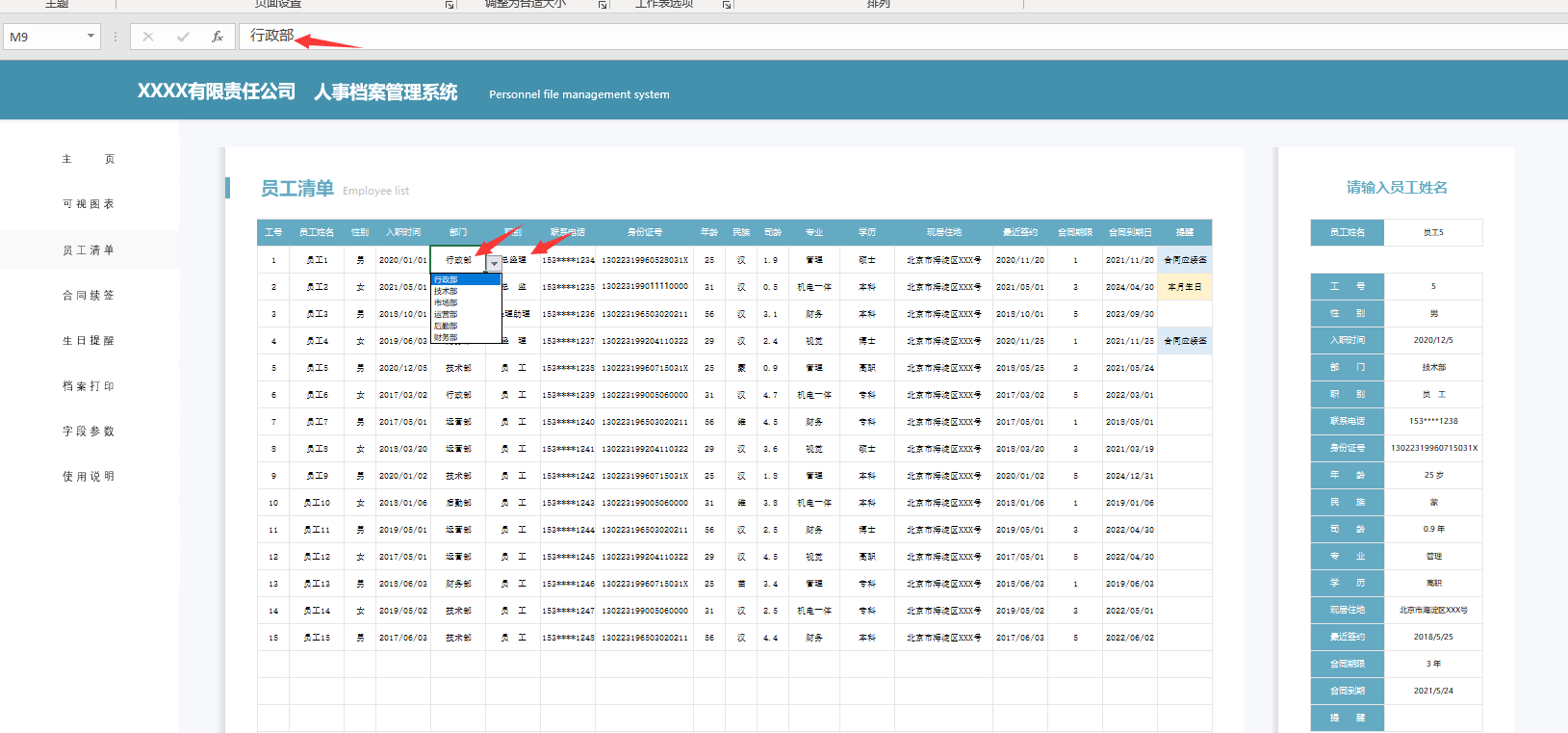Screen dimensions: 1568x733
Task: Open the Insert Function fx button
Action: click(218, 37)
